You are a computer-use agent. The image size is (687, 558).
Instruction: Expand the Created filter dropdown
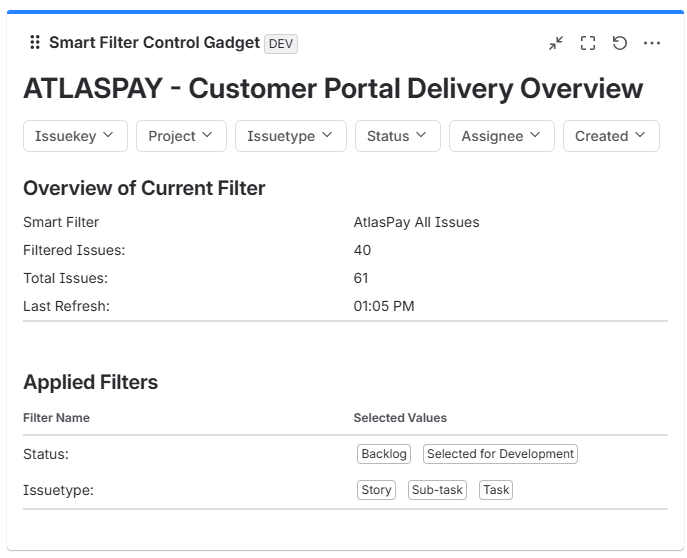coord(611,136)
